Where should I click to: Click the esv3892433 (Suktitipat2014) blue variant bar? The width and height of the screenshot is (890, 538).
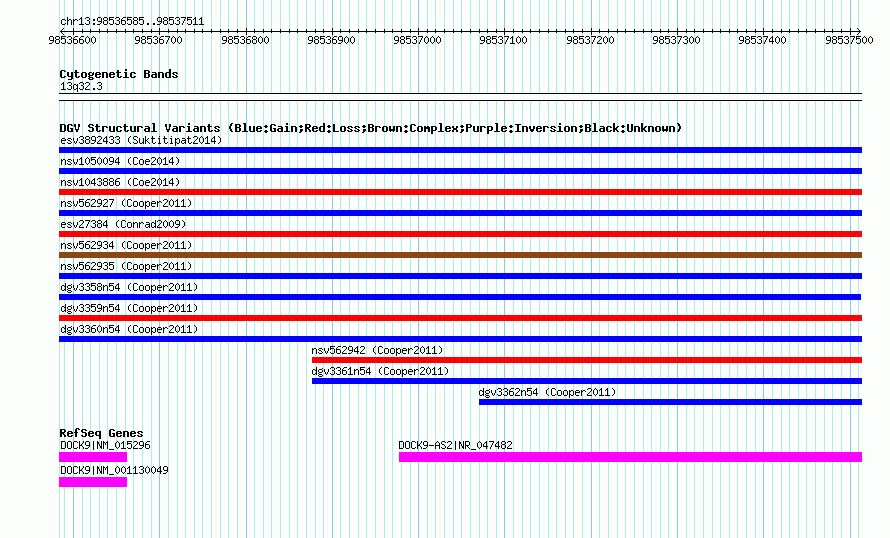(x=460, y=150)
